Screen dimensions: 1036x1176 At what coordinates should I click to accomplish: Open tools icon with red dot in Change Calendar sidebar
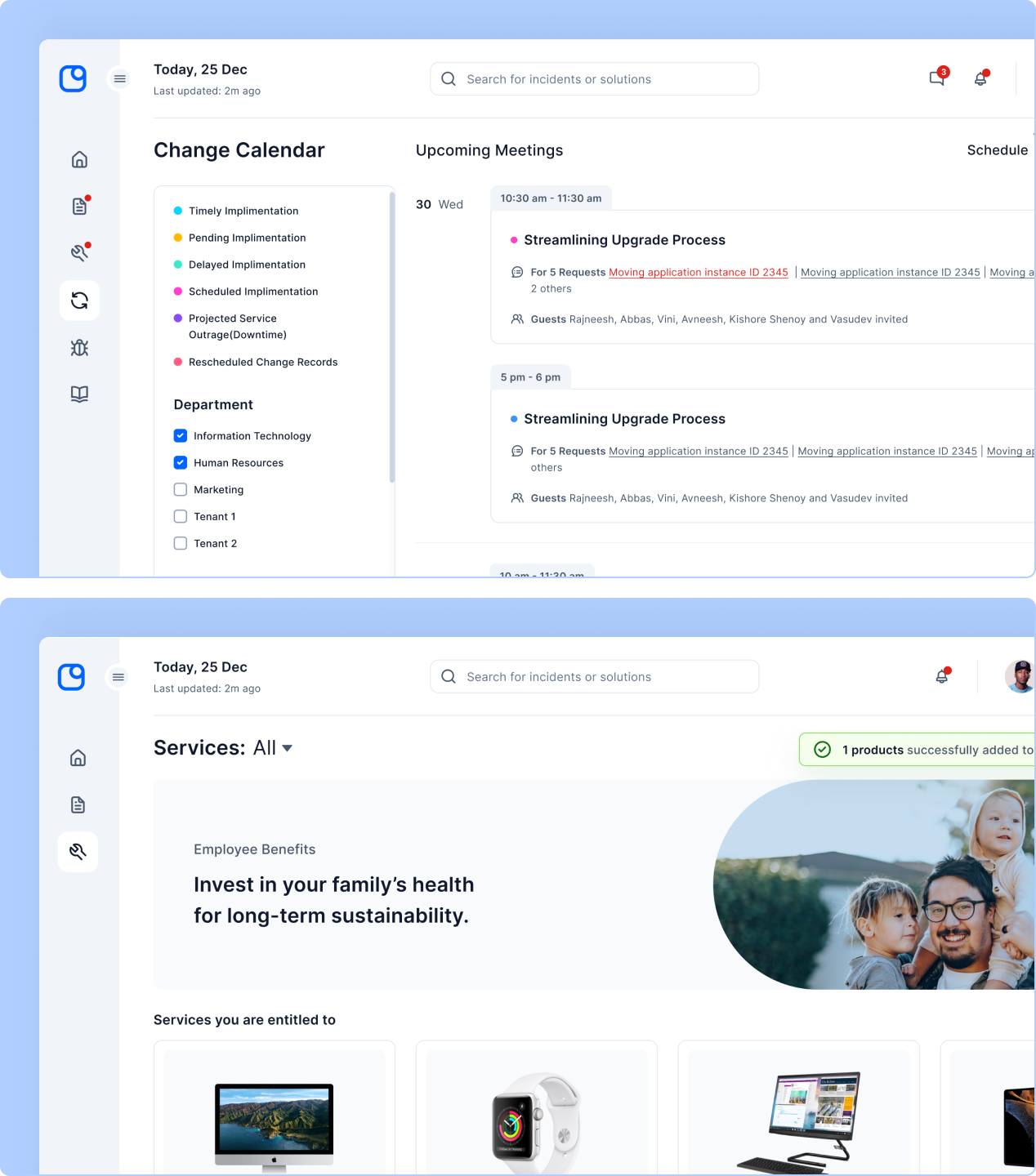click(79, 252)
